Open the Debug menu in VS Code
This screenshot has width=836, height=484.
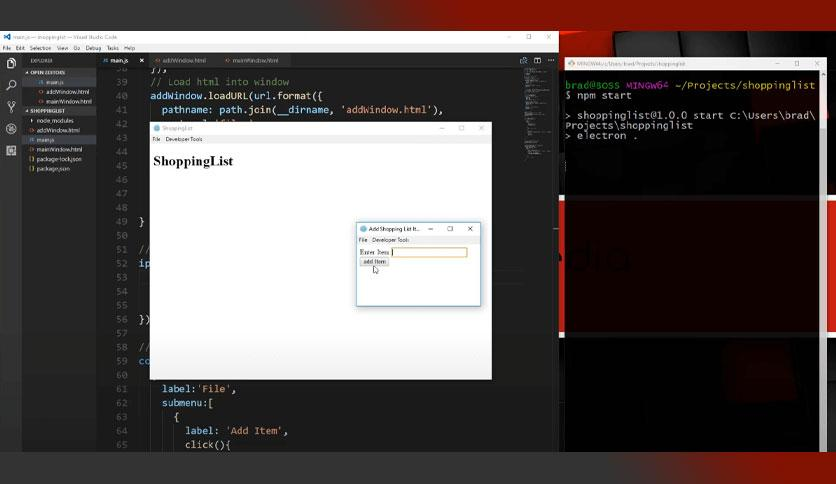coord(93,48)
